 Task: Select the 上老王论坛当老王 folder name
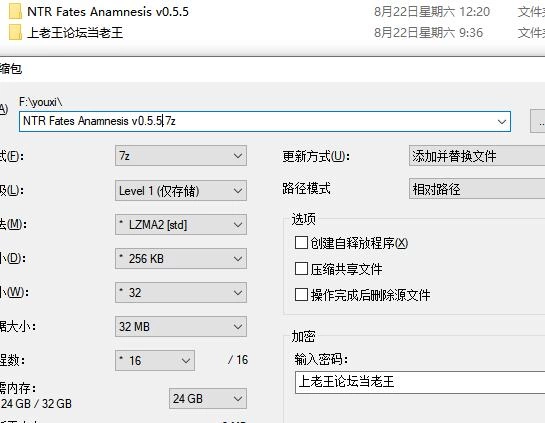coord(75,33)
